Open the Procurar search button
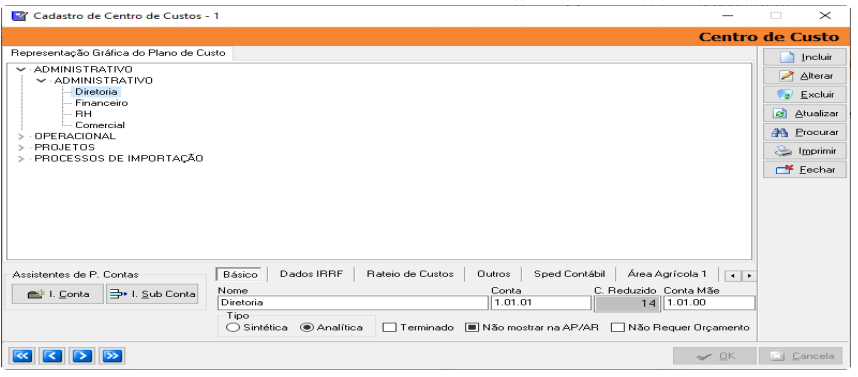This screenshot has width=858, height=377. 805,132
